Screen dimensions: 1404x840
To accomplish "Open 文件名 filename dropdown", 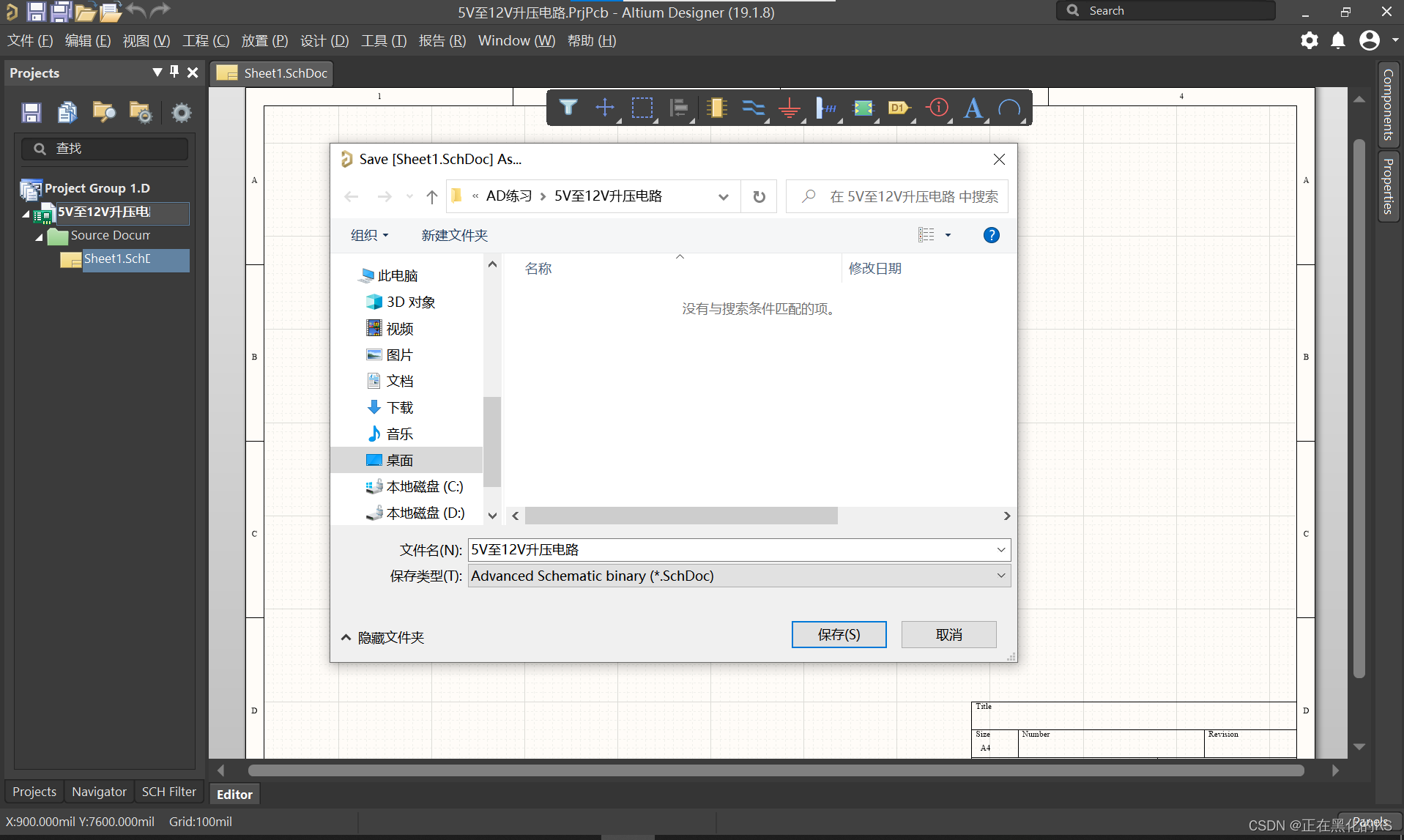I will 1000,550.
